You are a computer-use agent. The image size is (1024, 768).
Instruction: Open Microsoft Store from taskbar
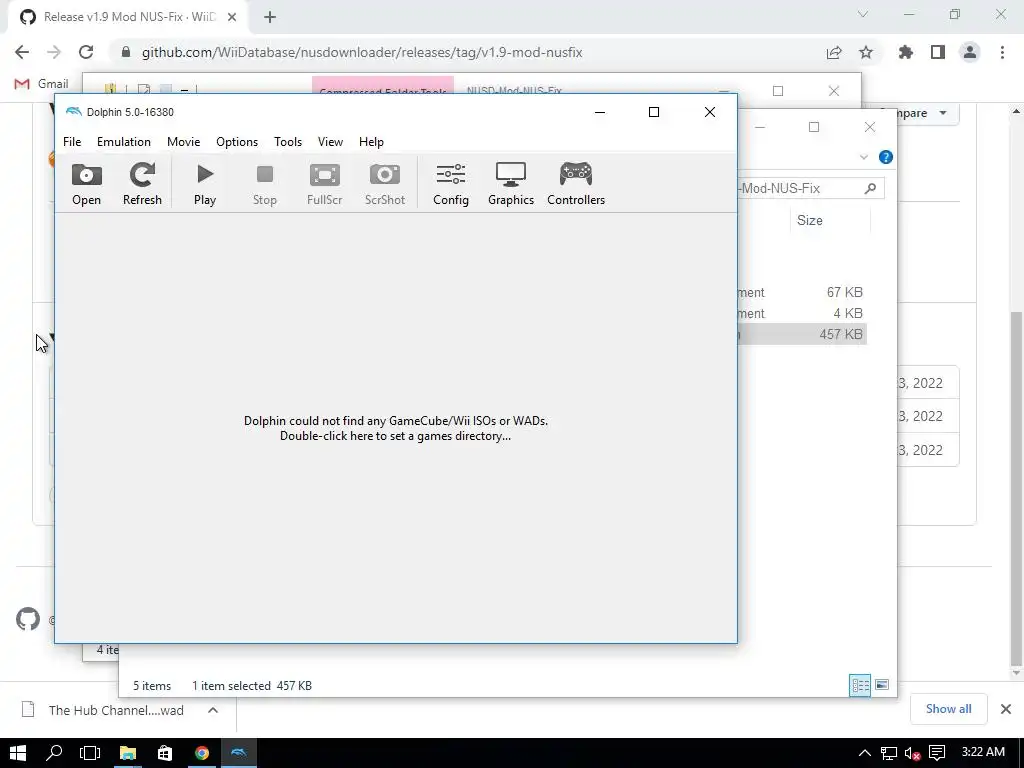click(165, 753)
